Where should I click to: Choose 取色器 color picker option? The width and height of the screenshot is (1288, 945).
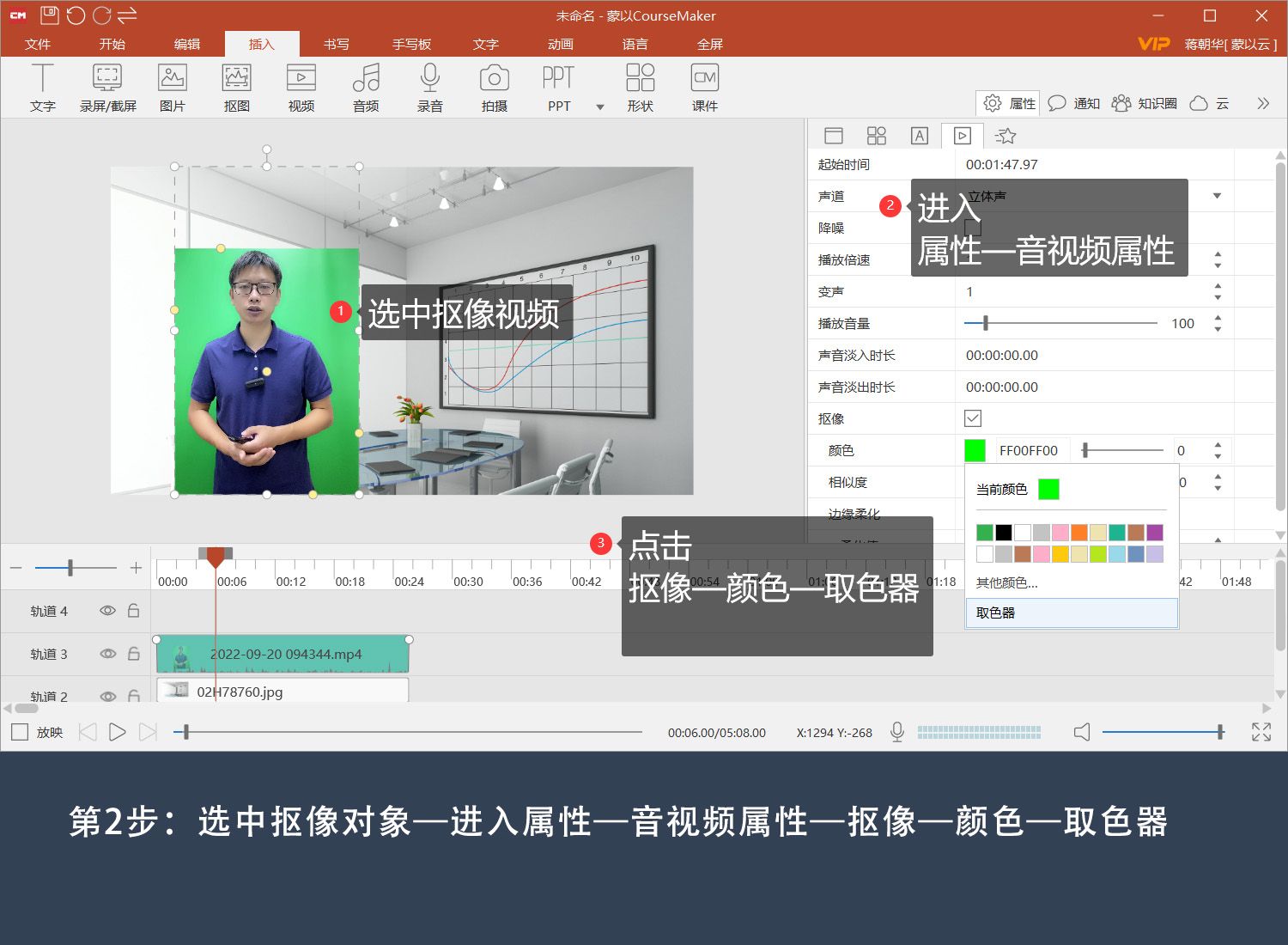pyautogui.click(x=1072, y=613)
